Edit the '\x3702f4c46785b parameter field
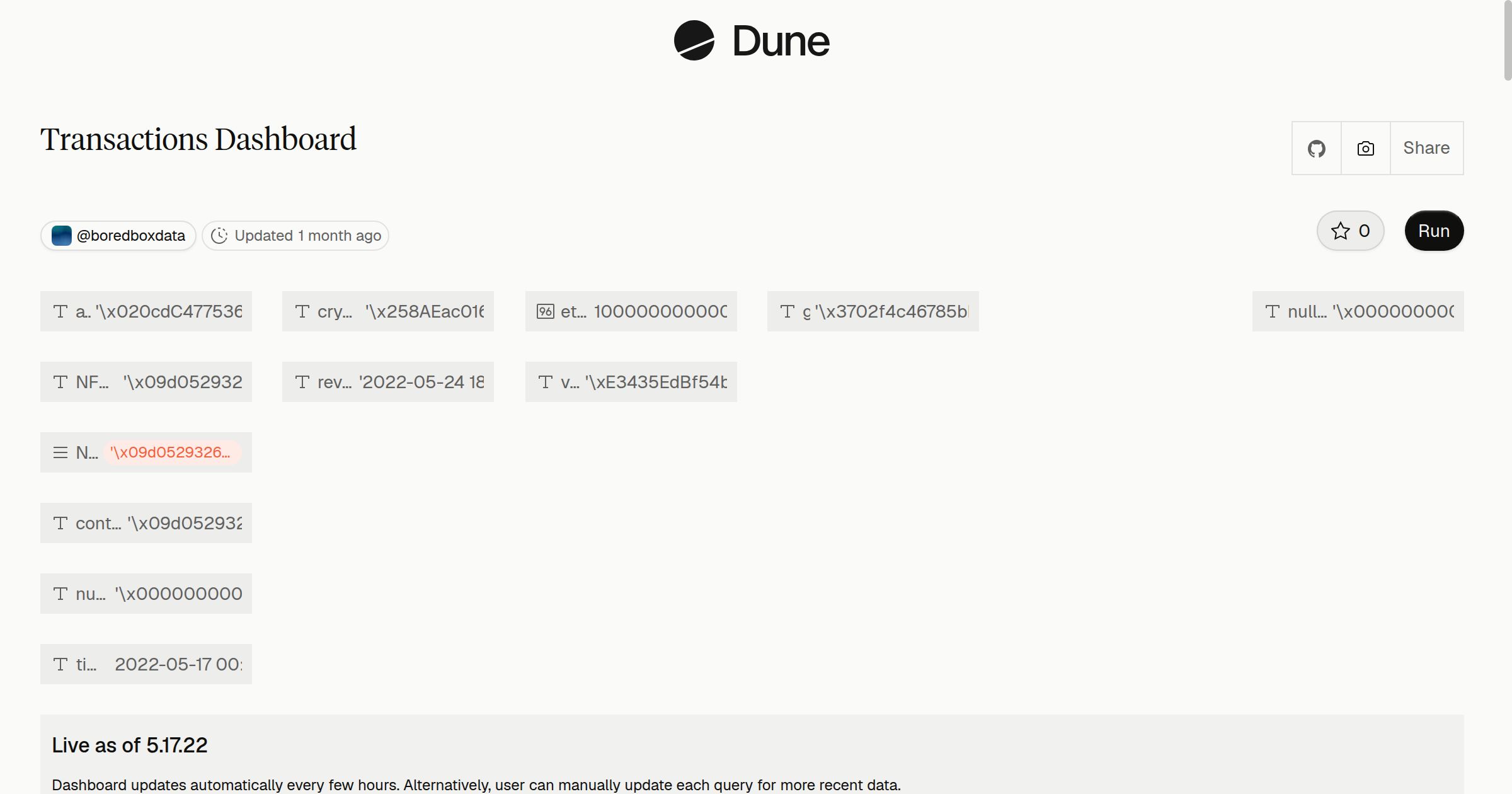 [x=873, y=311]
